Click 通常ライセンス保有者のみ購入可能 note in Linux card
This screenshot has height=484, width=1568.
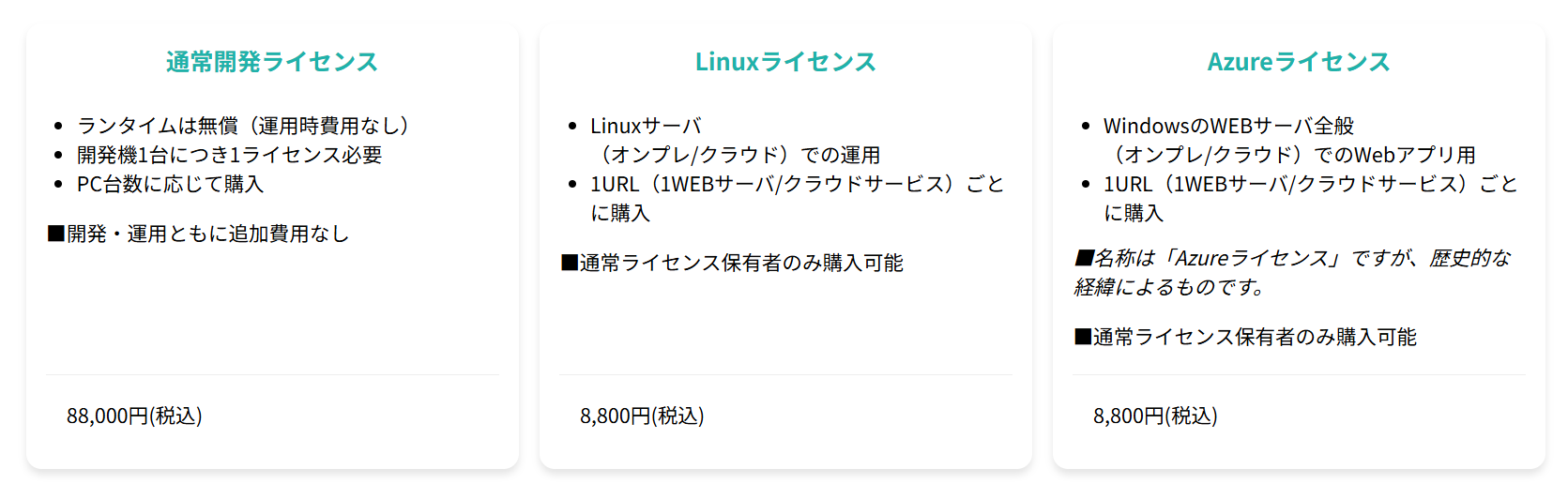pos(732,263)
